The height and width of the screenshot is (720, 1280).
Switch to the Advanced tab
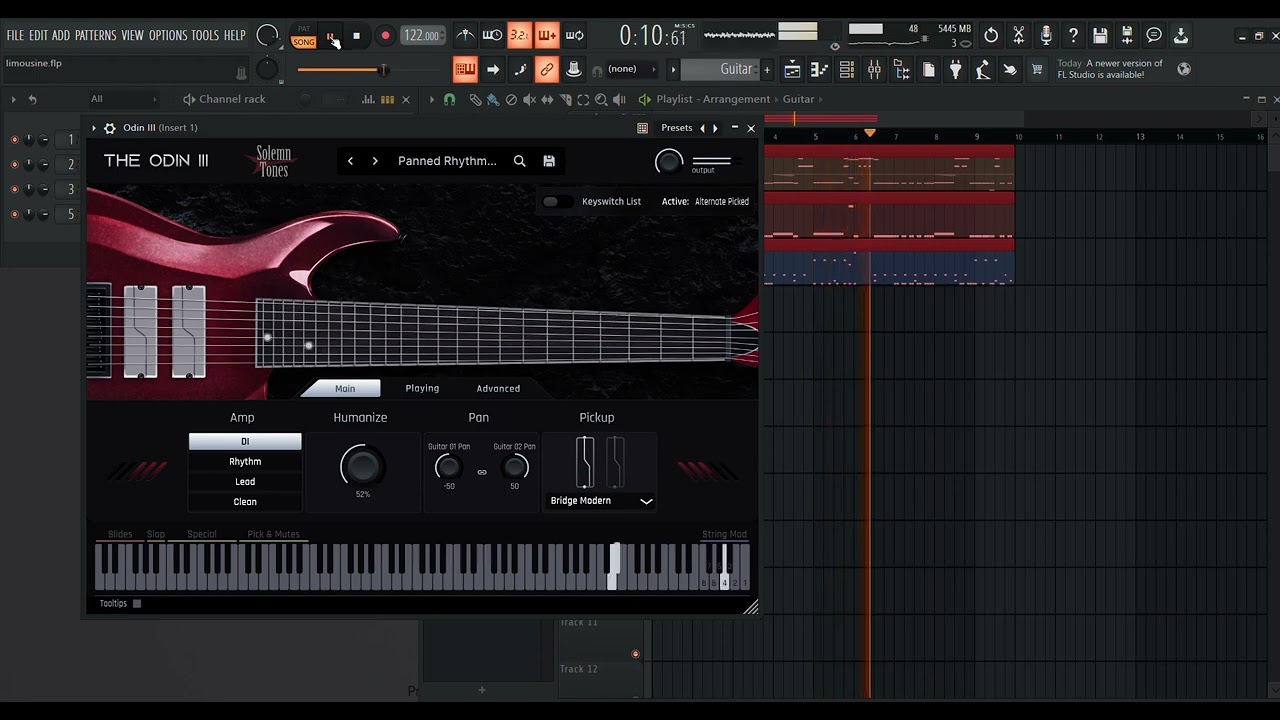[x=498, y=388]
